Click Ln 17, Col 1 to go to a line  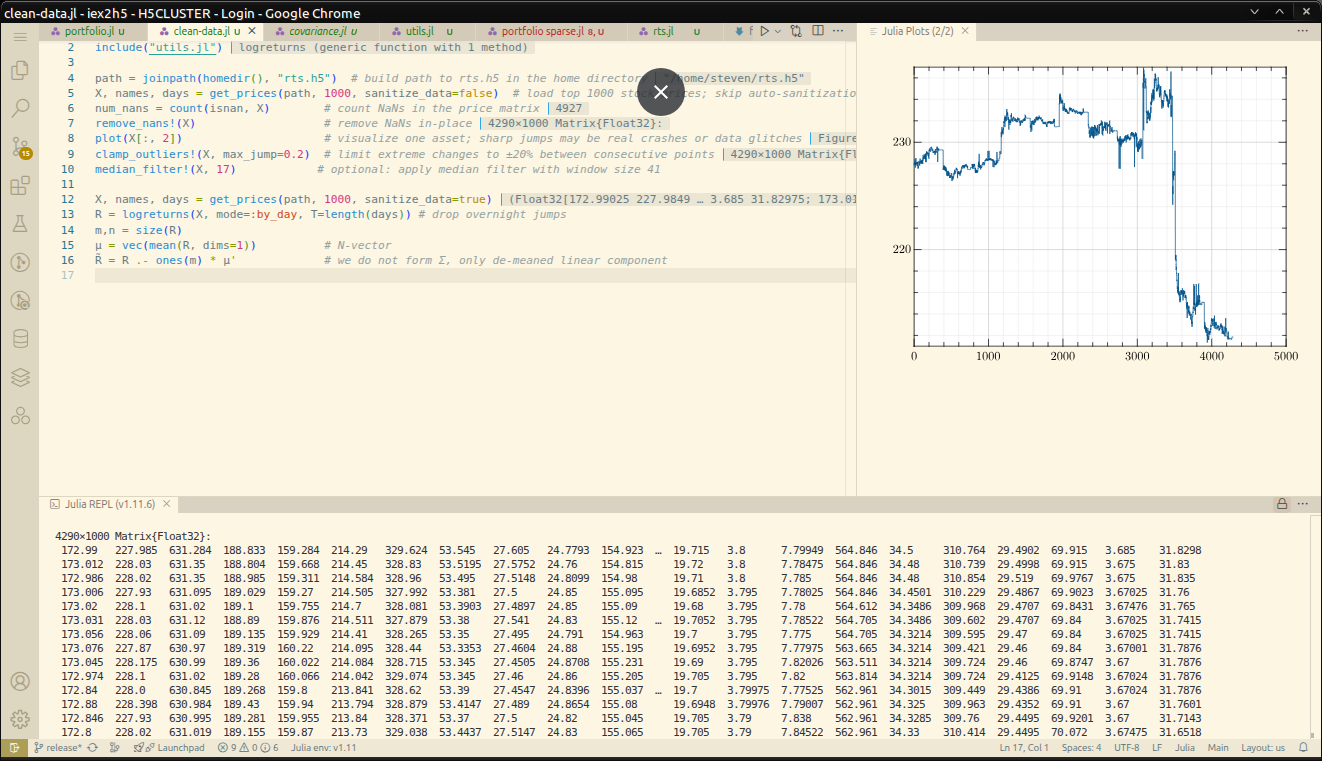(1022, 747)
